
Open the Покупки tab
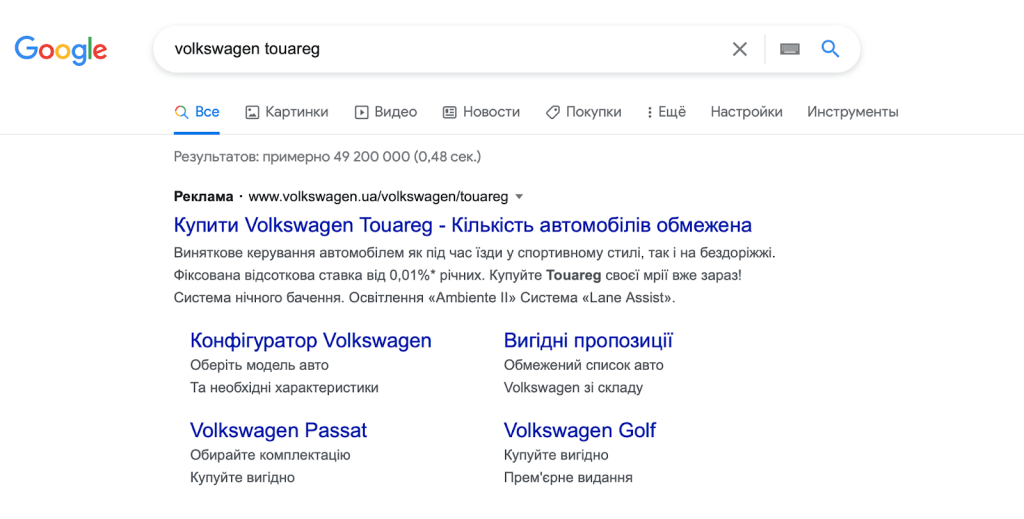coord(583,112)
